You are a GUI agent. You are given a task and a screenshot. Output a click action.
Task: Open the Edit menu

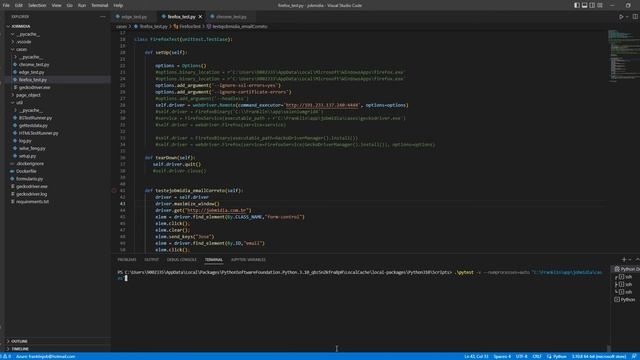click(x=19, y=5)
